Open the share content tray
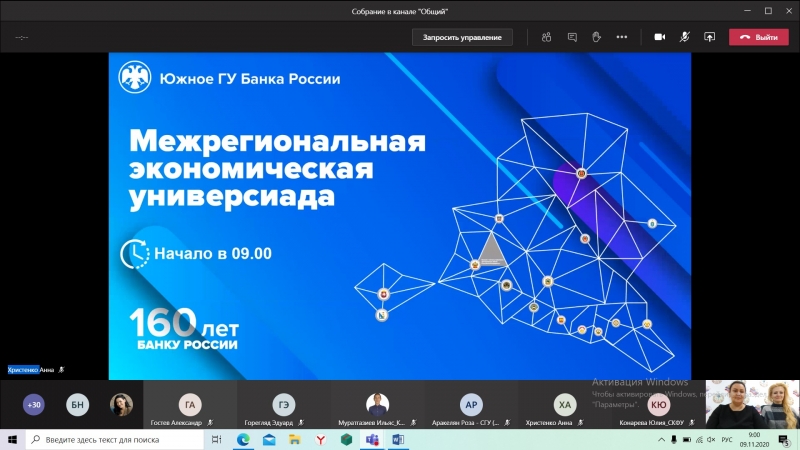 coord(710,37)
